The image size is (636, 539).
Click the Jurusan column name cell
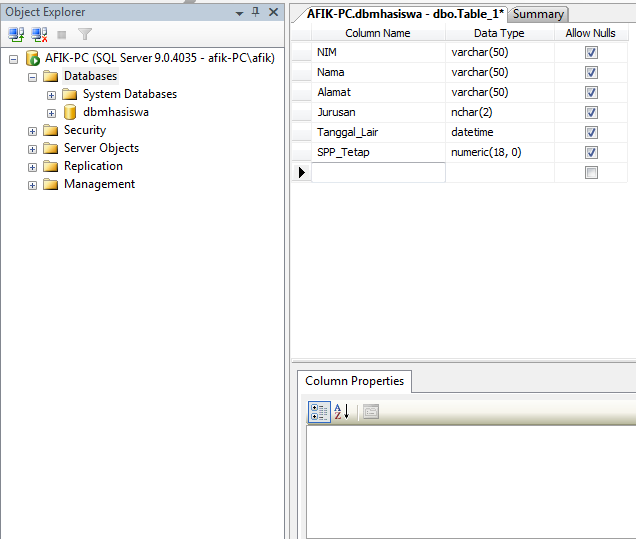click(378, 112)
